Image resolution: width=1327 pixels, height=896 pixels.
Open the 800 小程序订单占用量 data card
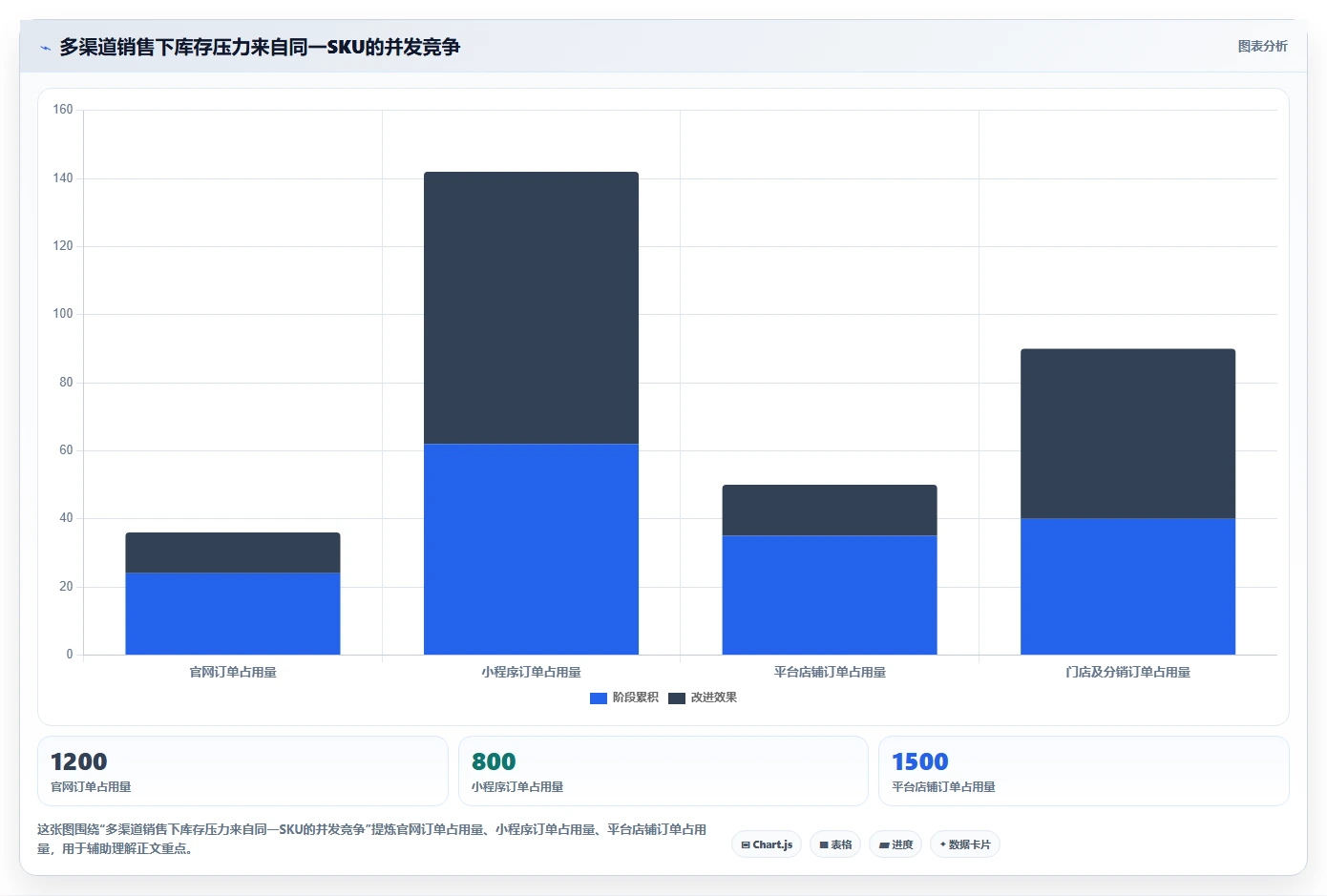coord(663,771)
